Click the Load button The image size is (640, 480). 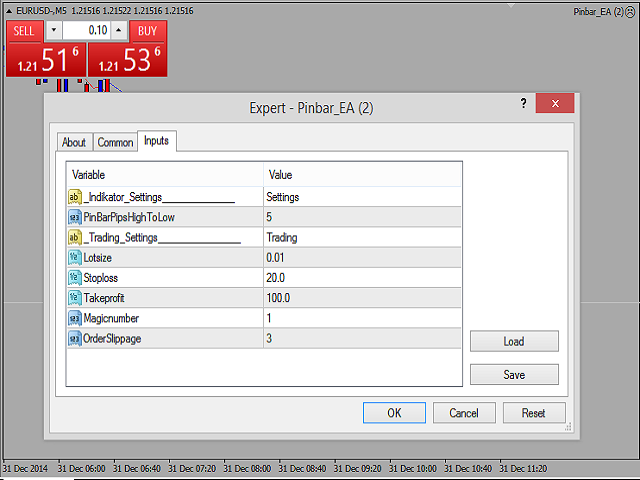point(514,341)
